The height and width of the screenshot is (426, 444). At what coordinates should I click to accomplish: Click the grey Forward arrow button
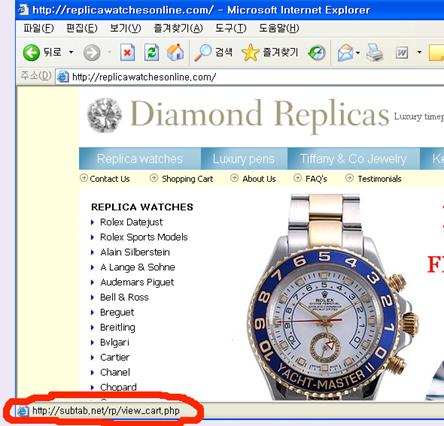[x=92, y=53]
